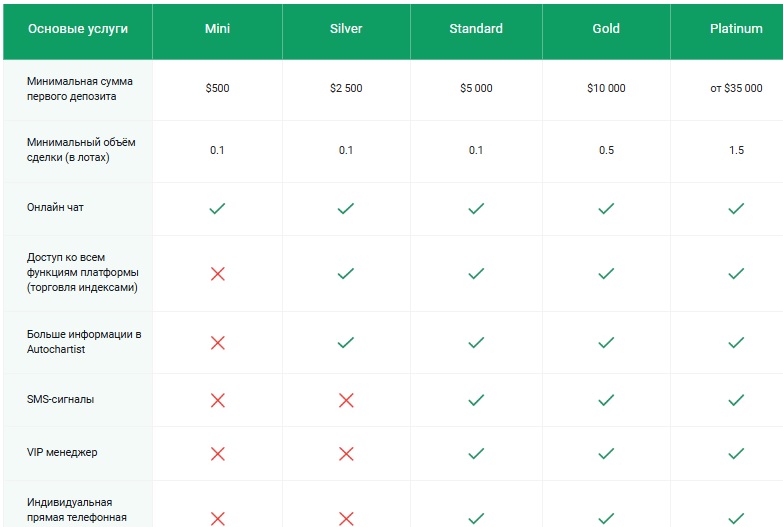Click the red cross for Silver VIP manager
783x527 pixels.
click(x=346, y=453)
